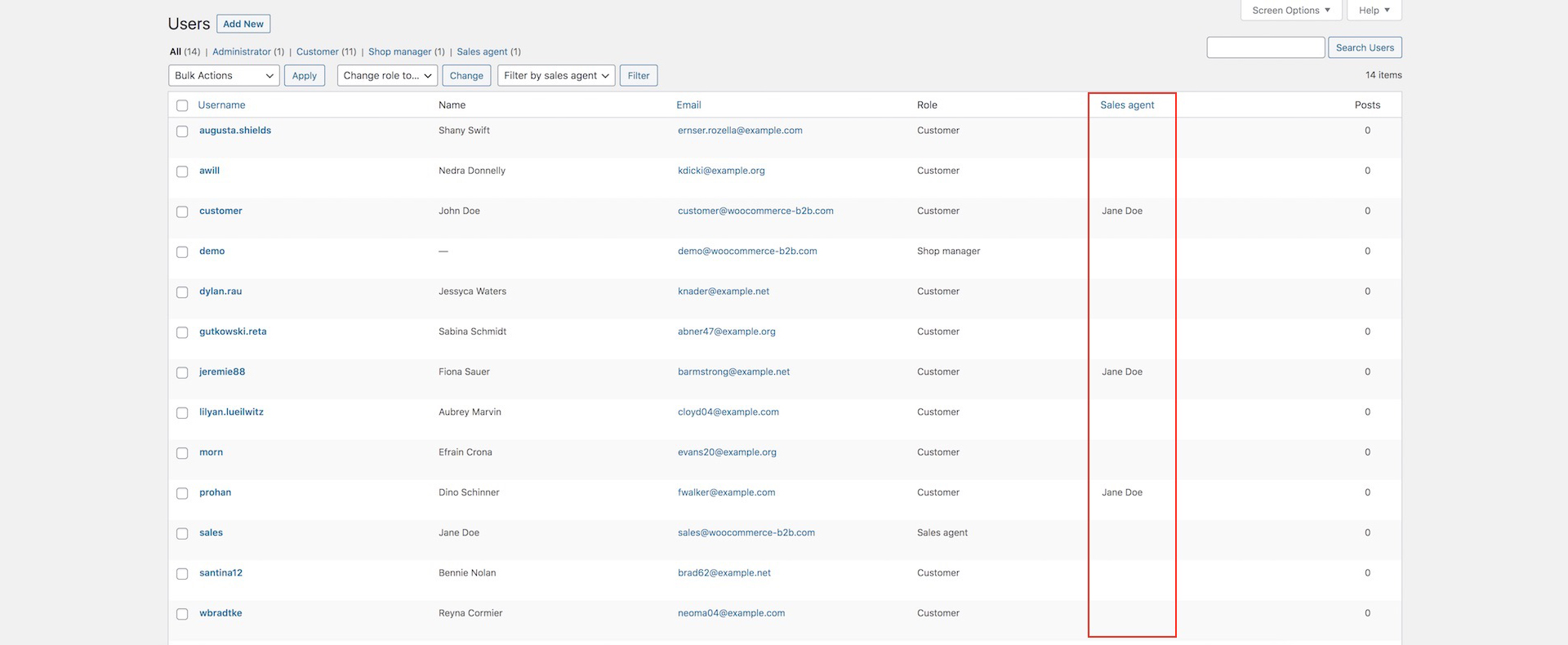Show only Customer role users
This screenshot has height=645, width=1568.
pos(317,51)
